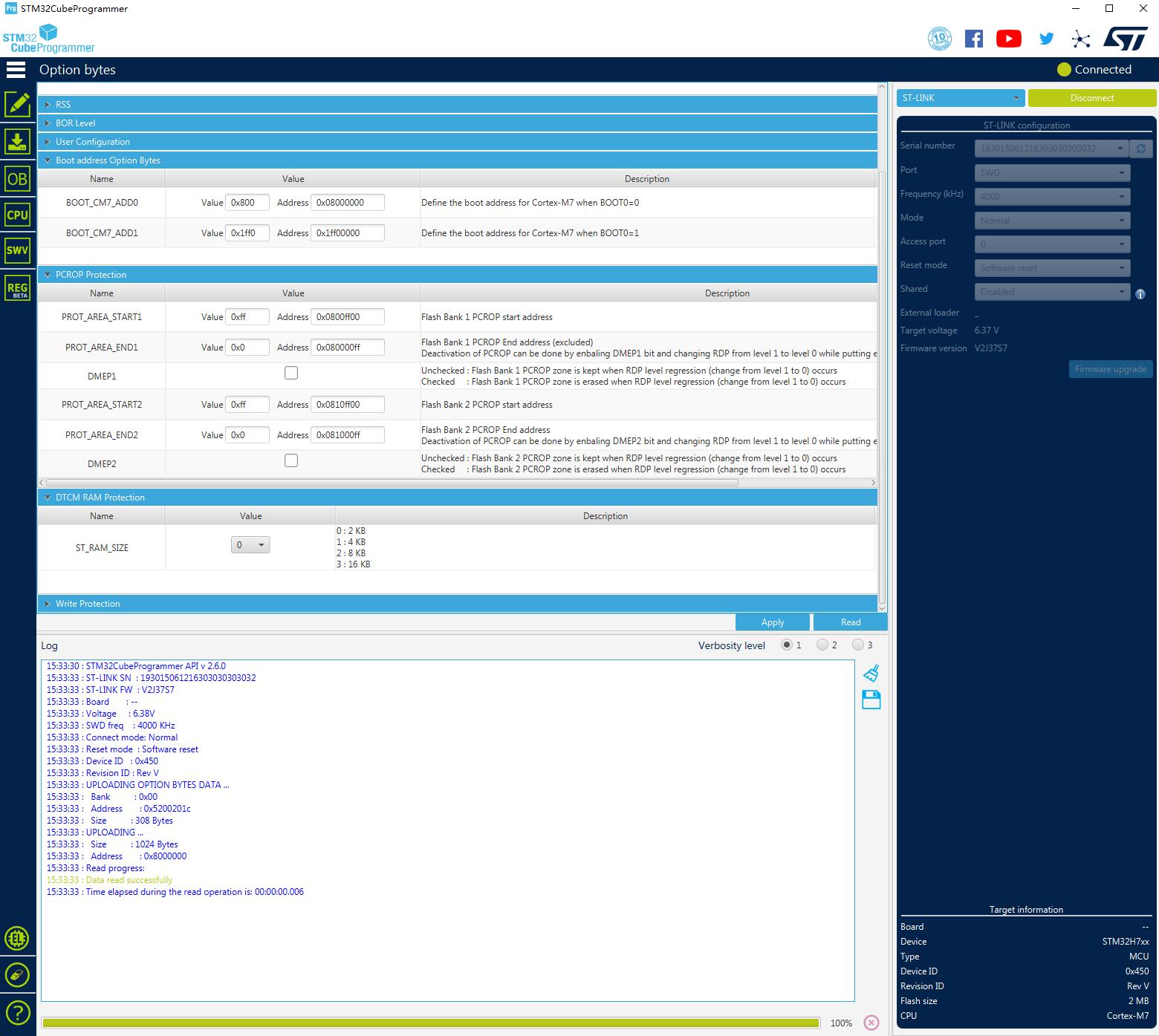Cancel the operation next to progress bar
This screenshot has height=1036, width=1159.
pos(871,1023)
